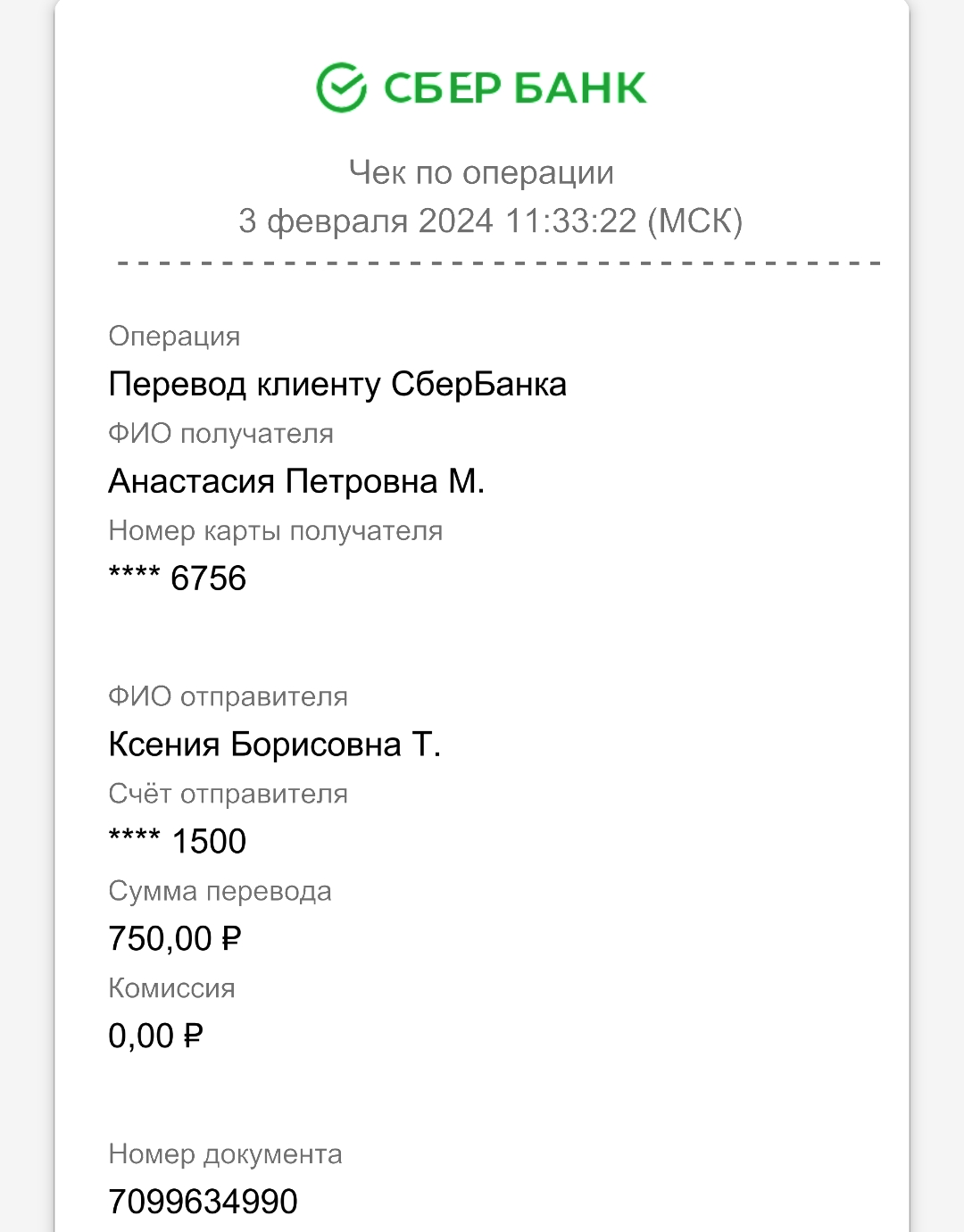Image resolution: width=964 pixels, height=1232 pixels.
Task: Click the Операция field label
Action: (x=174, y=337)
